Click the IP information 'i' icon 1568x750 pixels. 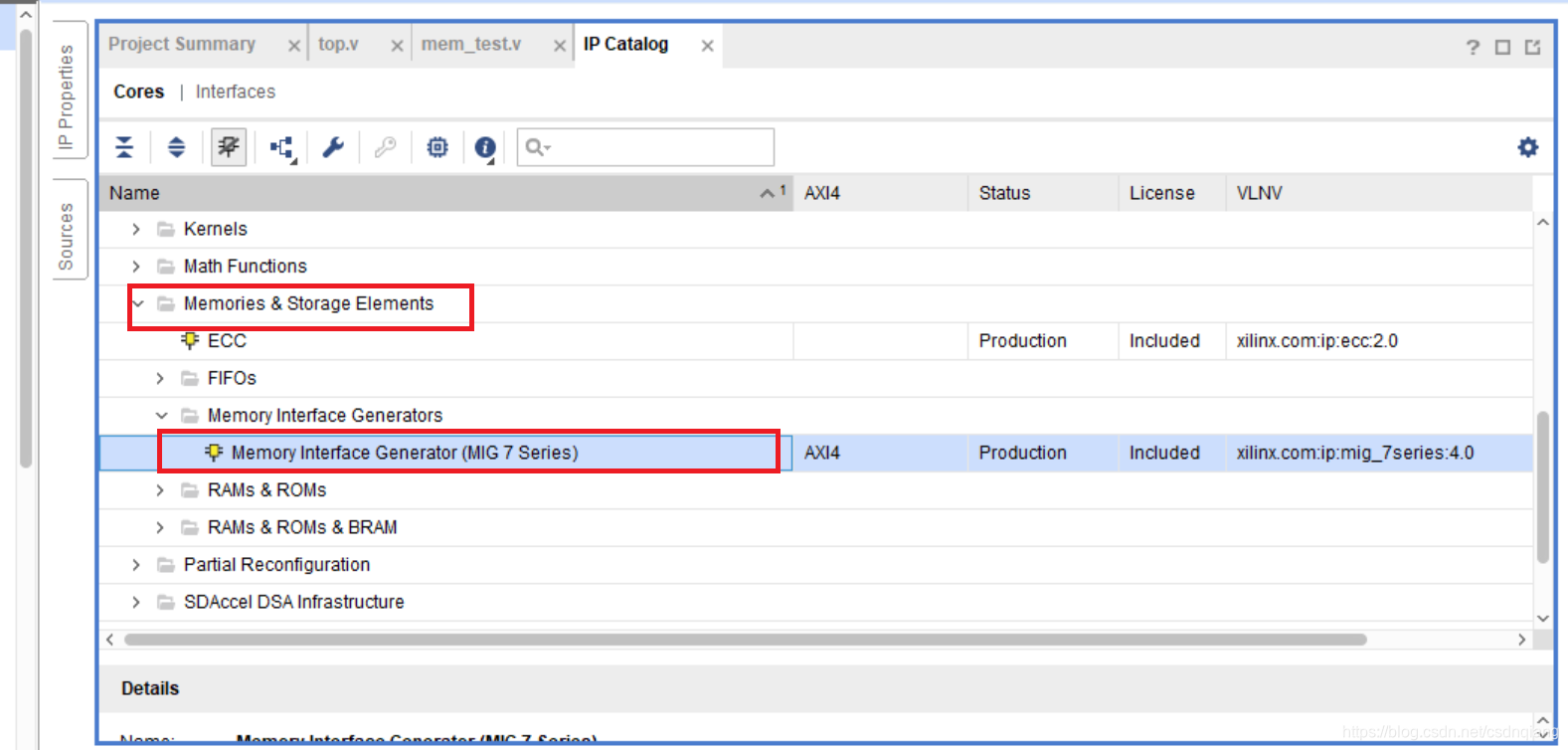(485, 148)
